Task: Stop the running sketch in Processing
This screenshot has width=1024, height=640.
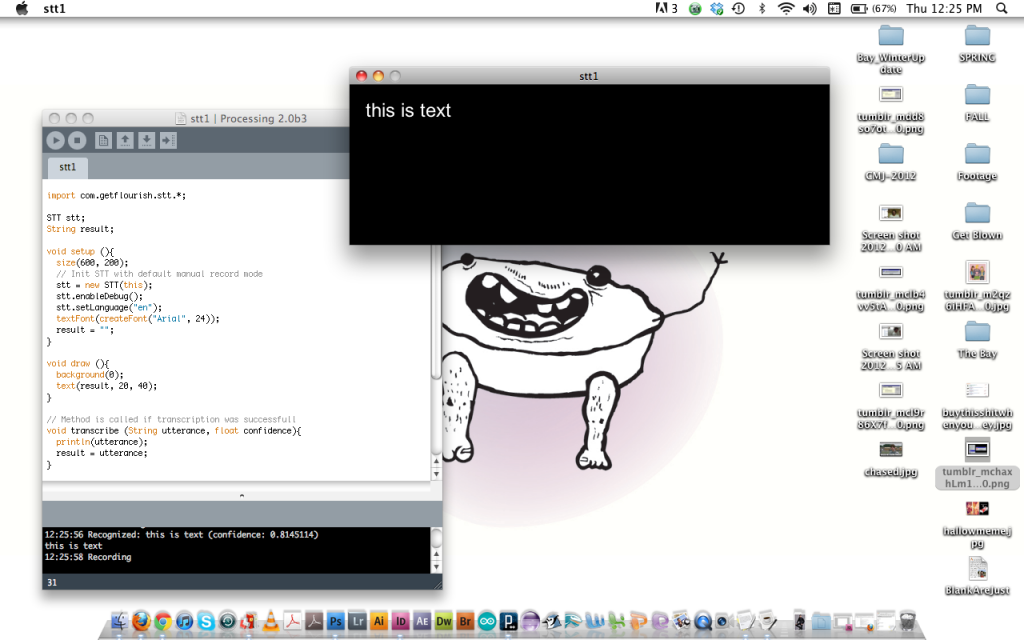Action: coord(77,140)
